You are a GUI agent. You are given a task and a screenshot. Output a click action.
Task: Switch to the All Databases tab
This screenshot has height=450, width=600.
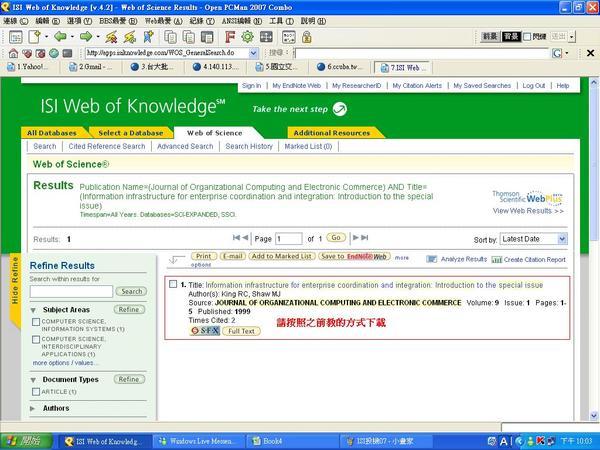click(x=52, y=133)
